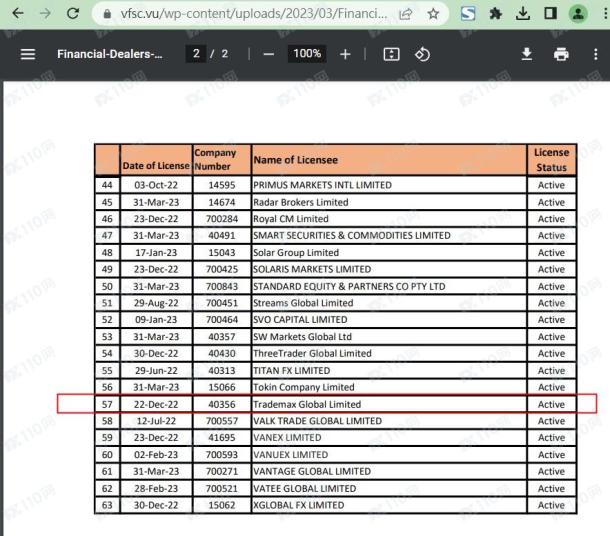Select VANUEX LIMITED
The height and width of the screenshot is (536, 610).
[290, 455]
